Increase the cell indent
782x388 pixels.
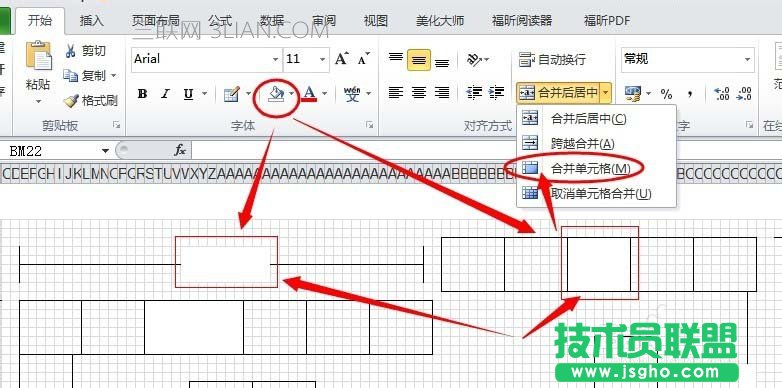click(496, 92)
